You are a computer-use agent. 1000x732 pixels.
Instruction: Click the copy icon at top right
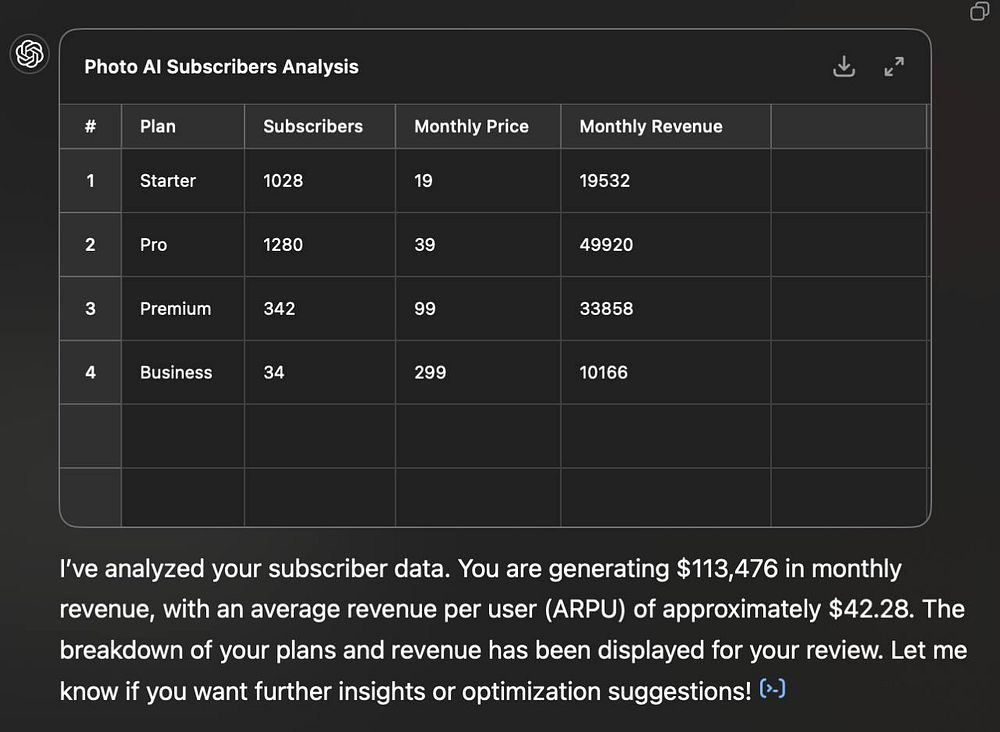tap(979, 11)
